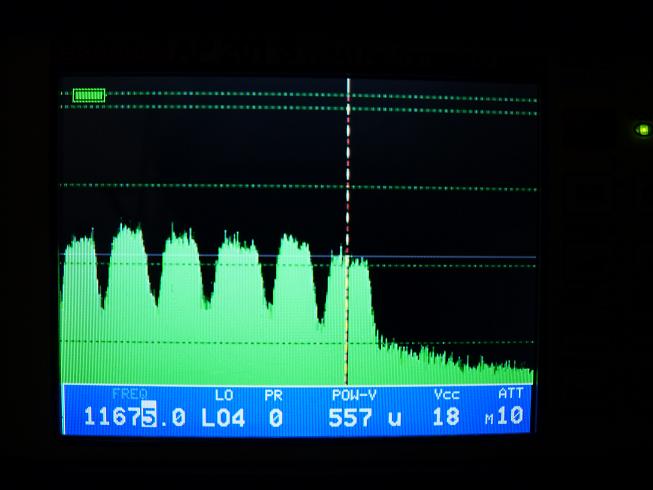
Task: Click the small M indicator beside ATT
Action: [x=489, y=420]
